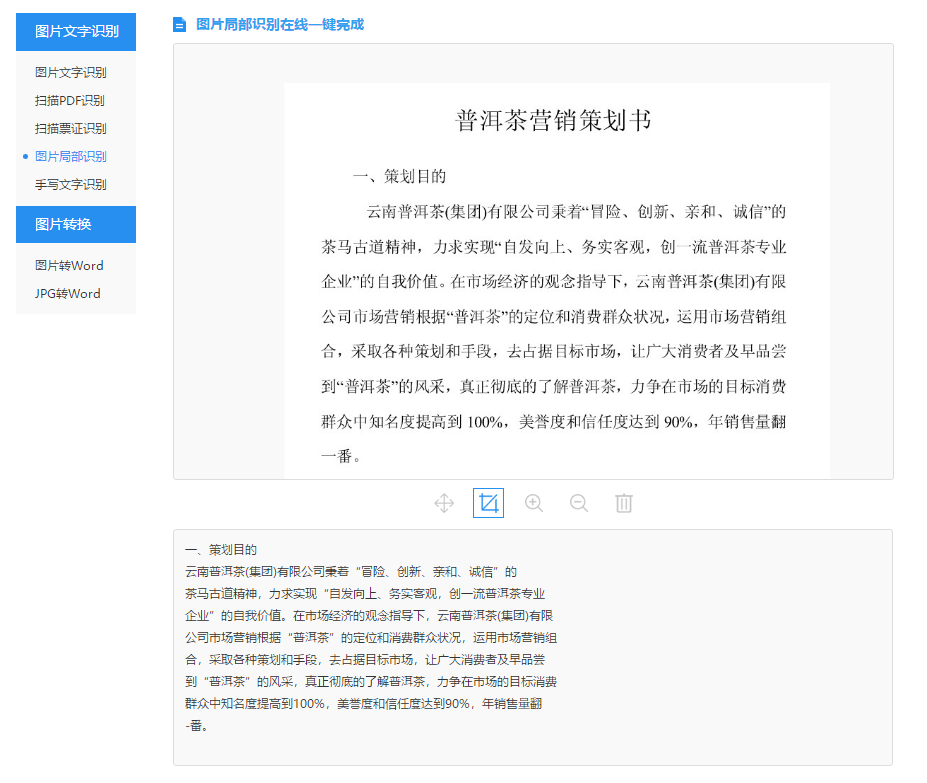This screenshot has width=927, height=783.
Task: Select the crop tool icon
Action: pos(488,503)
